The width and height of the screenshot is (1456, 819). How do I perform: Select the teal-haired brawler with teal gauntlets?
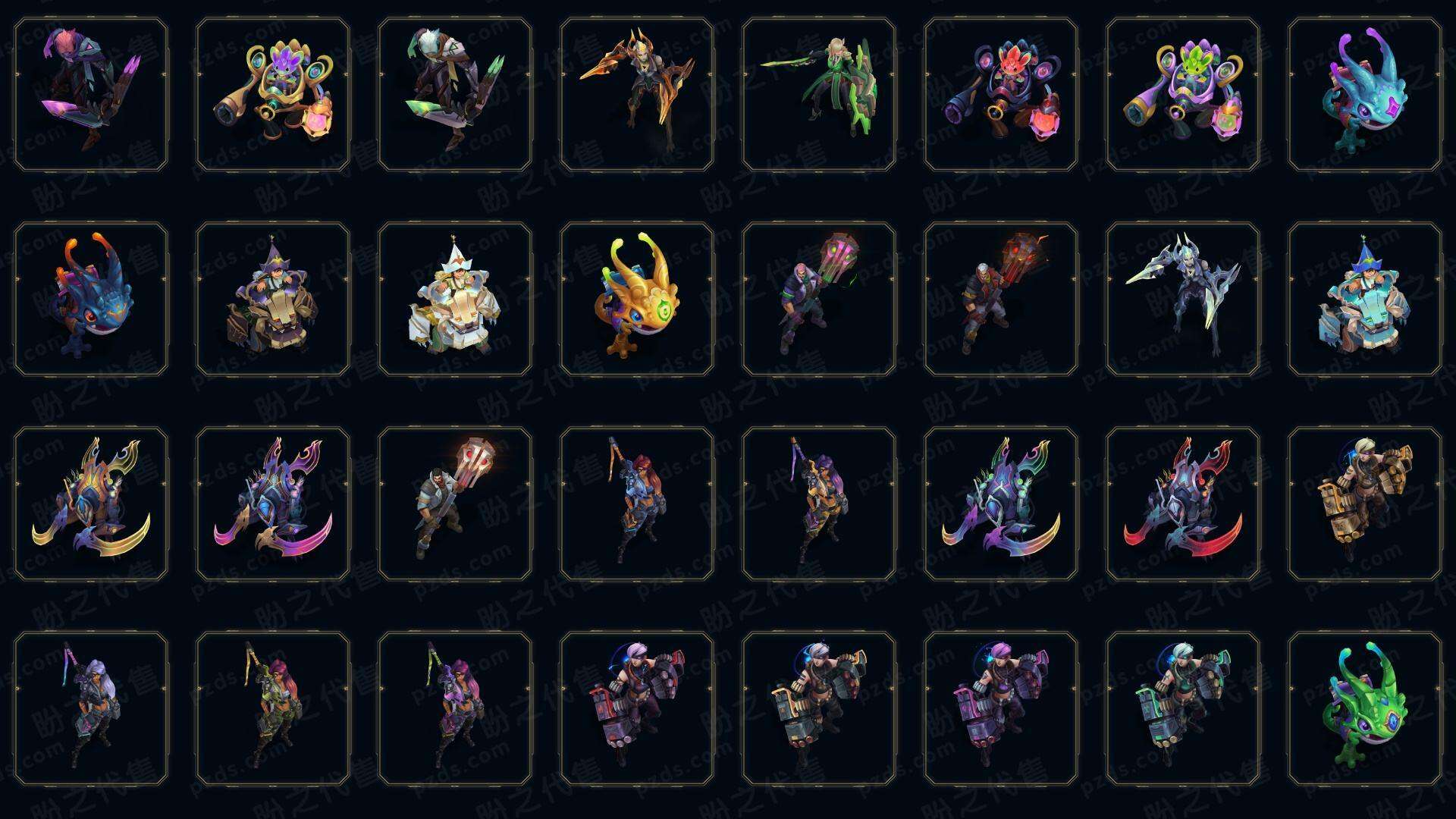coord(1183,708)
